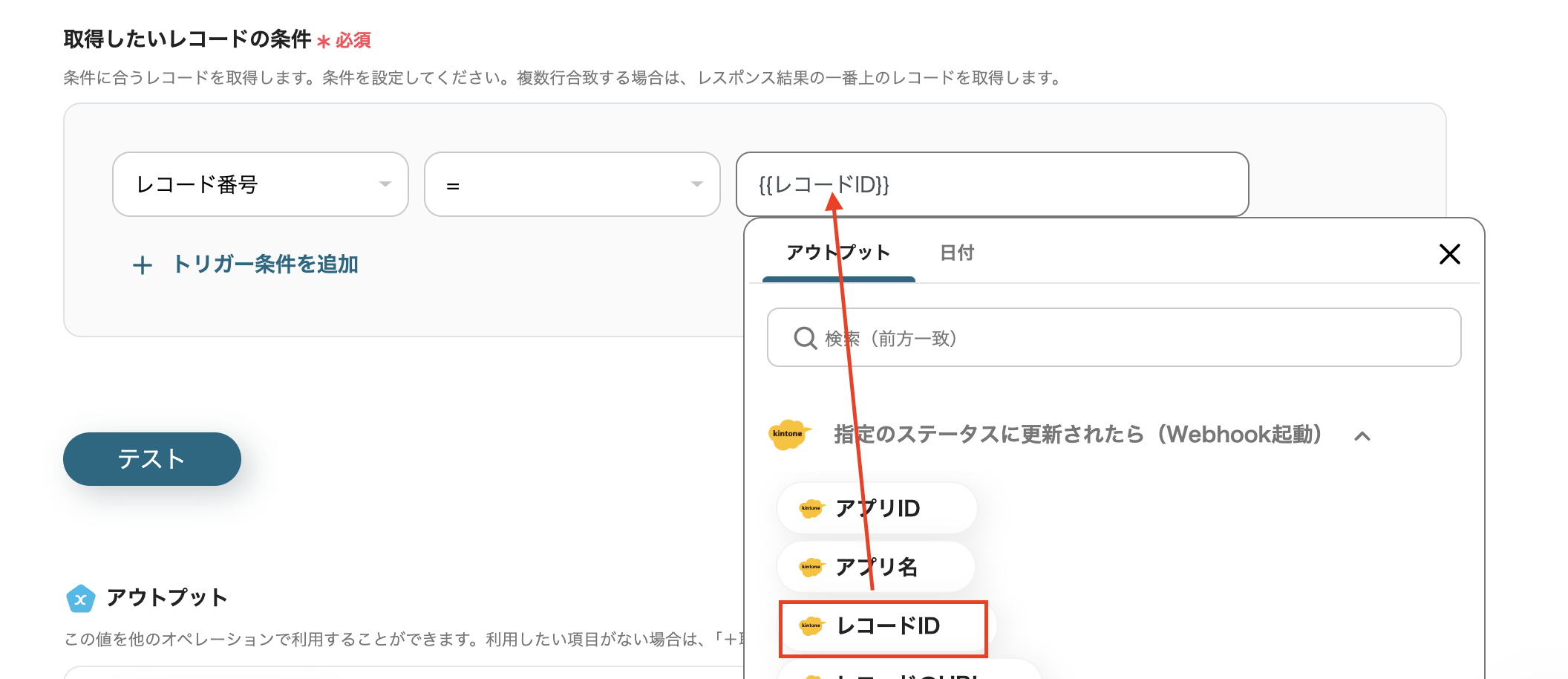Choose the レコードID output value
Viewport: 1568px width, 679px height.
point(887,626)
